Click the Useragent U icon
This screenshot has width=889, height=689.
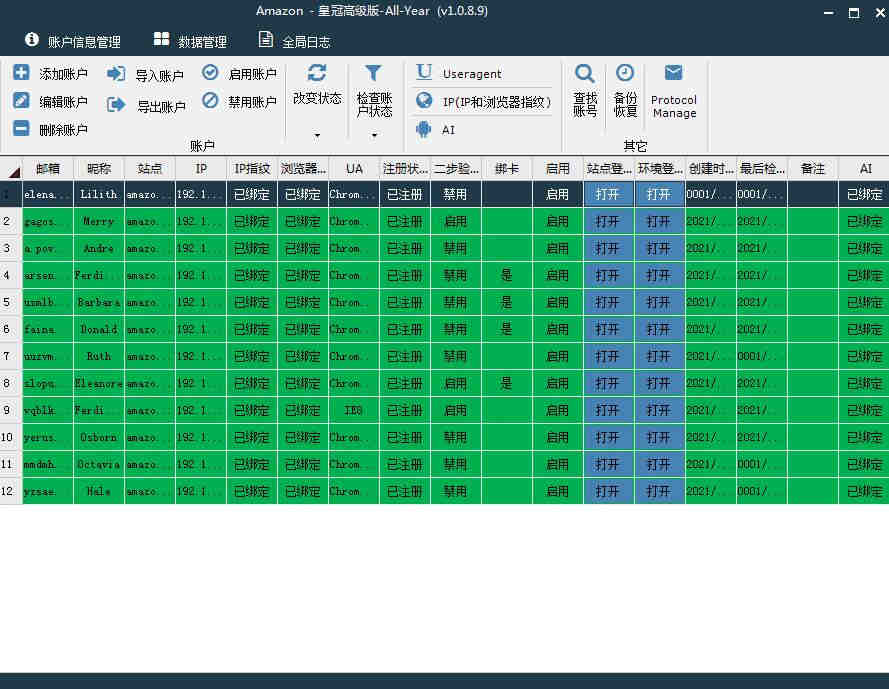click(424, 72)
